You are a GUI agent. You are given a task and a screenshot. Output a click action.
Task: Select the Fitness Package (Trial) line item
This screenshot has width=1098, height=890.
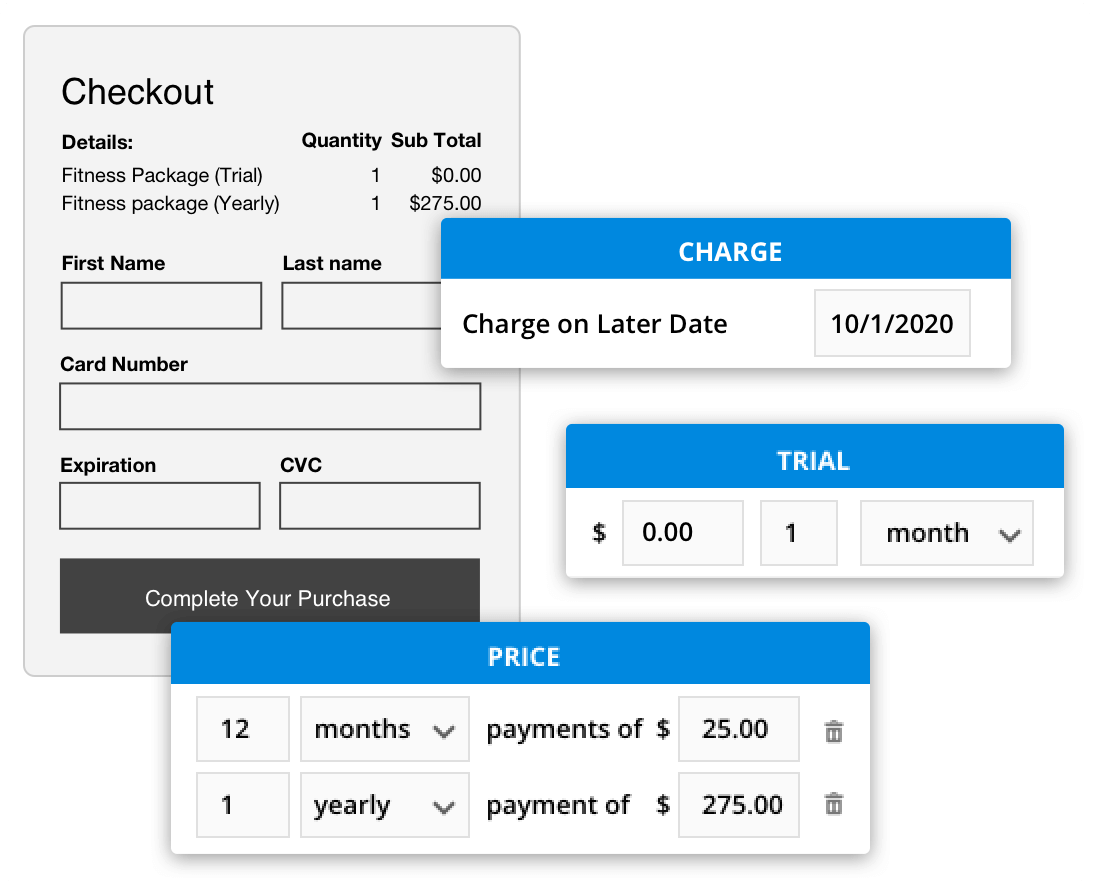[x=162, y=175]
